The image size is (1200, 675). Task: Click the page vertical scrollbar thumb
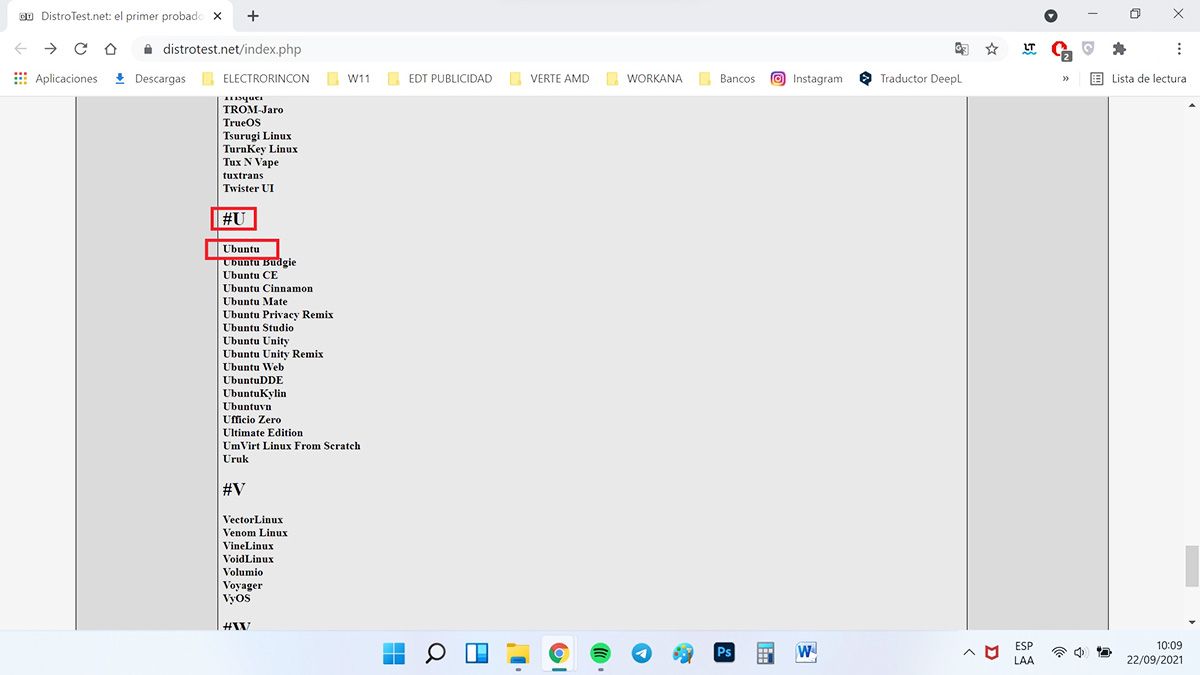click(1191, 567)
